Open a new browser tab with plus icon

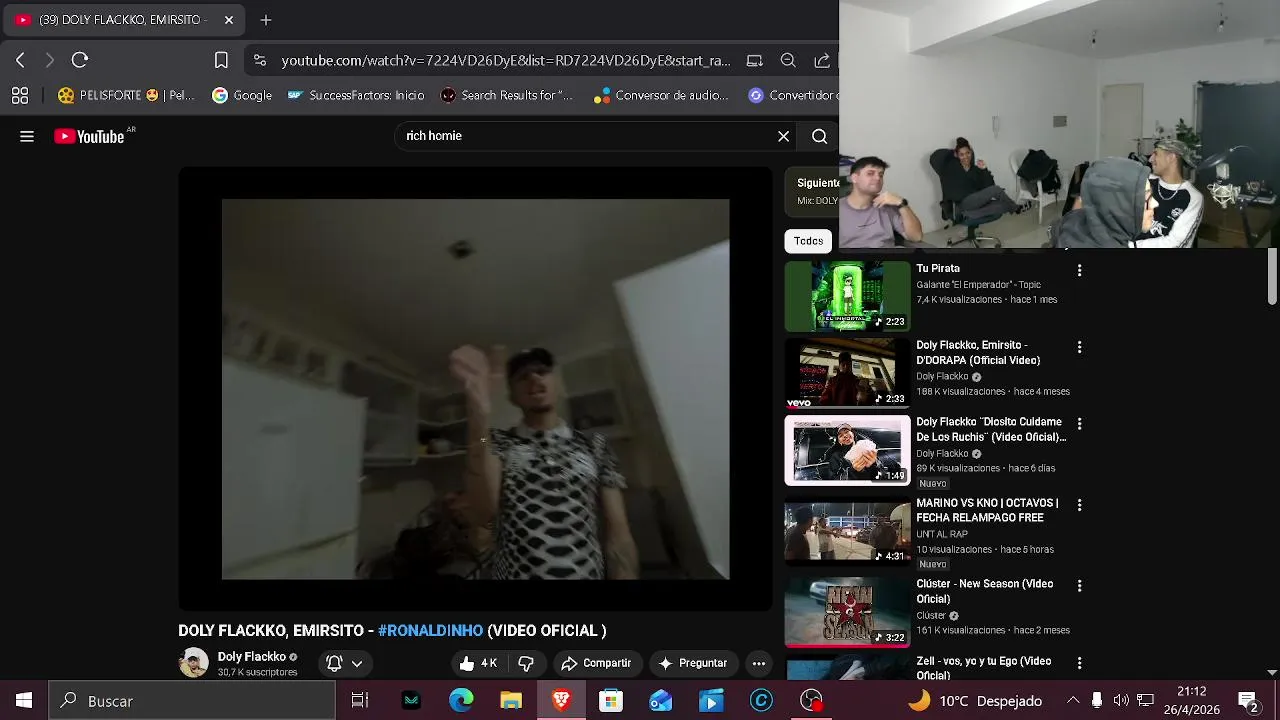266,20
